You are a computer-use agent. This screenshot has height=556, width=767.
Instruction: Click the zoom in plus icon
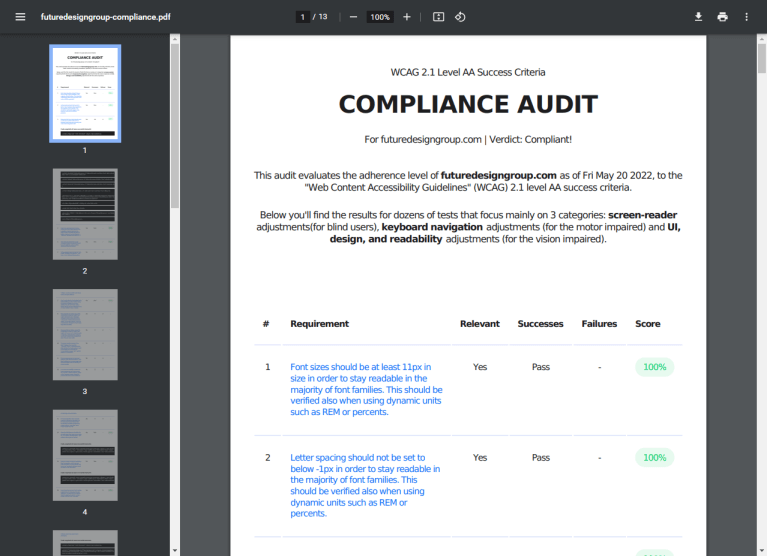click(406, 17)
